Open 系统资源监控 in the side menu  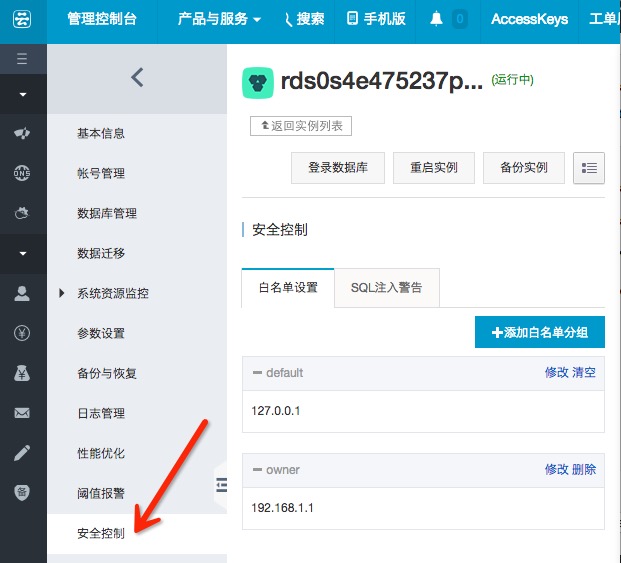pyautogui.click(x=113, y=293)
